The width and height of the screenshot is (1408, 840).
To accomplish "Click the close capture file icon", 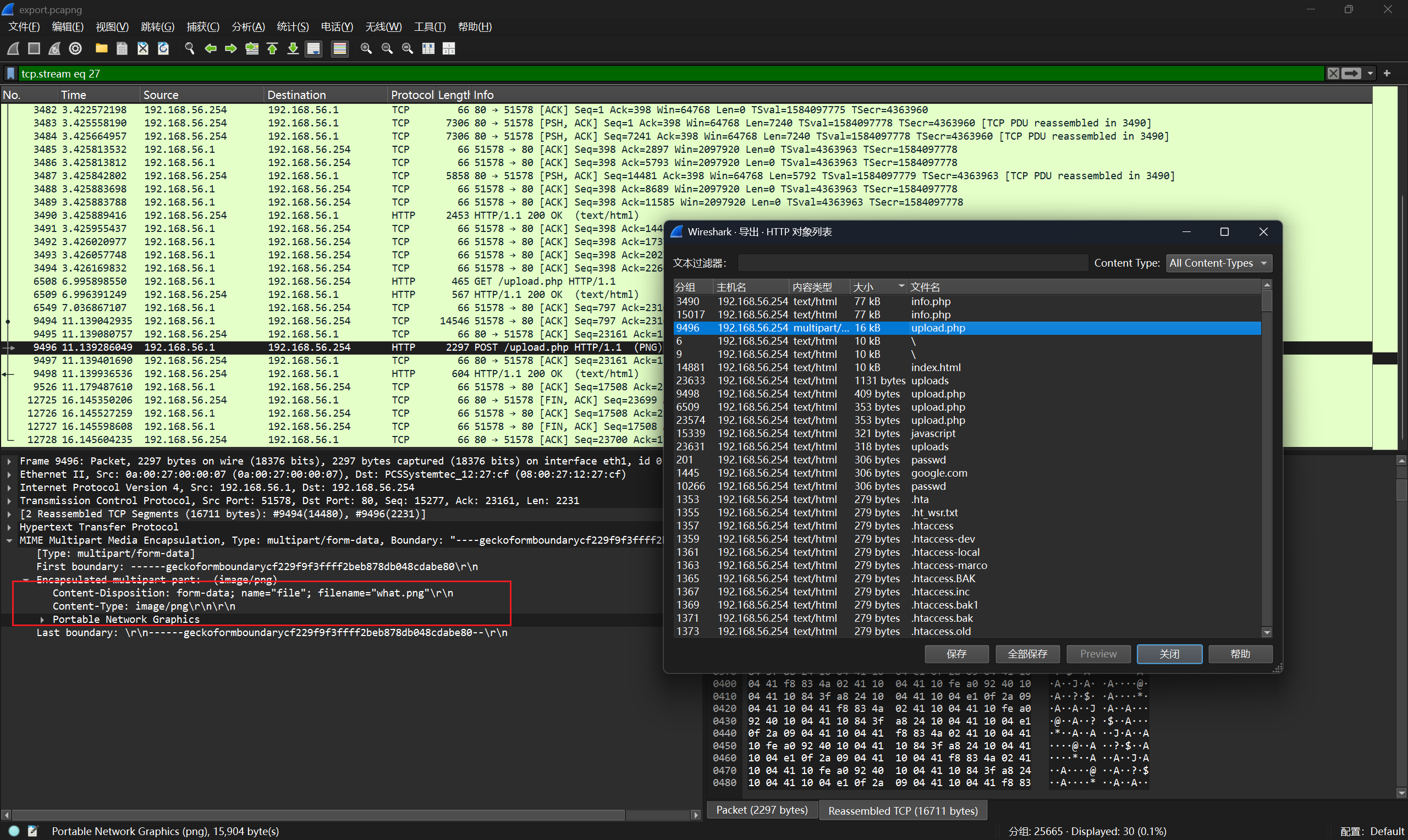I will tap(142, 49).
